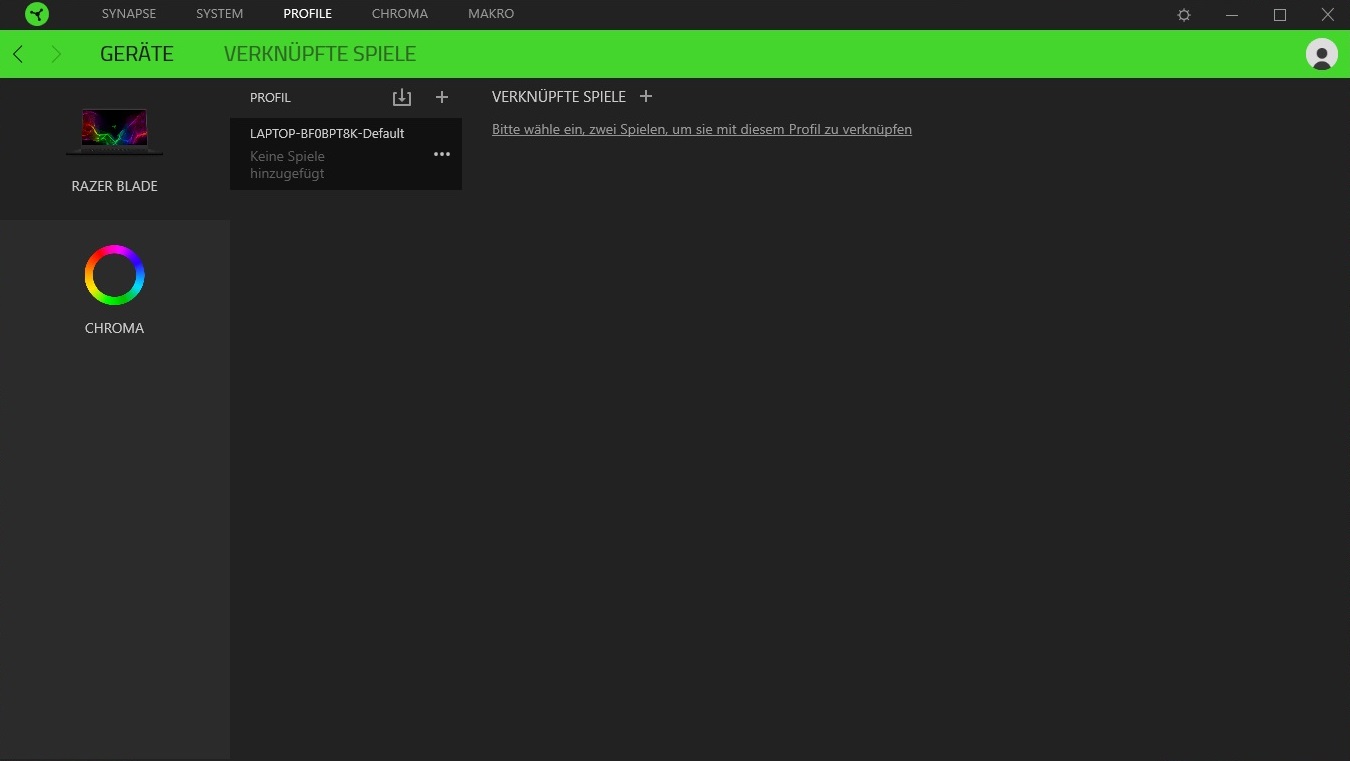The image size is (1350, 761).
Task: Click the RAZER BLADE device label
Action: coord(115,186)
